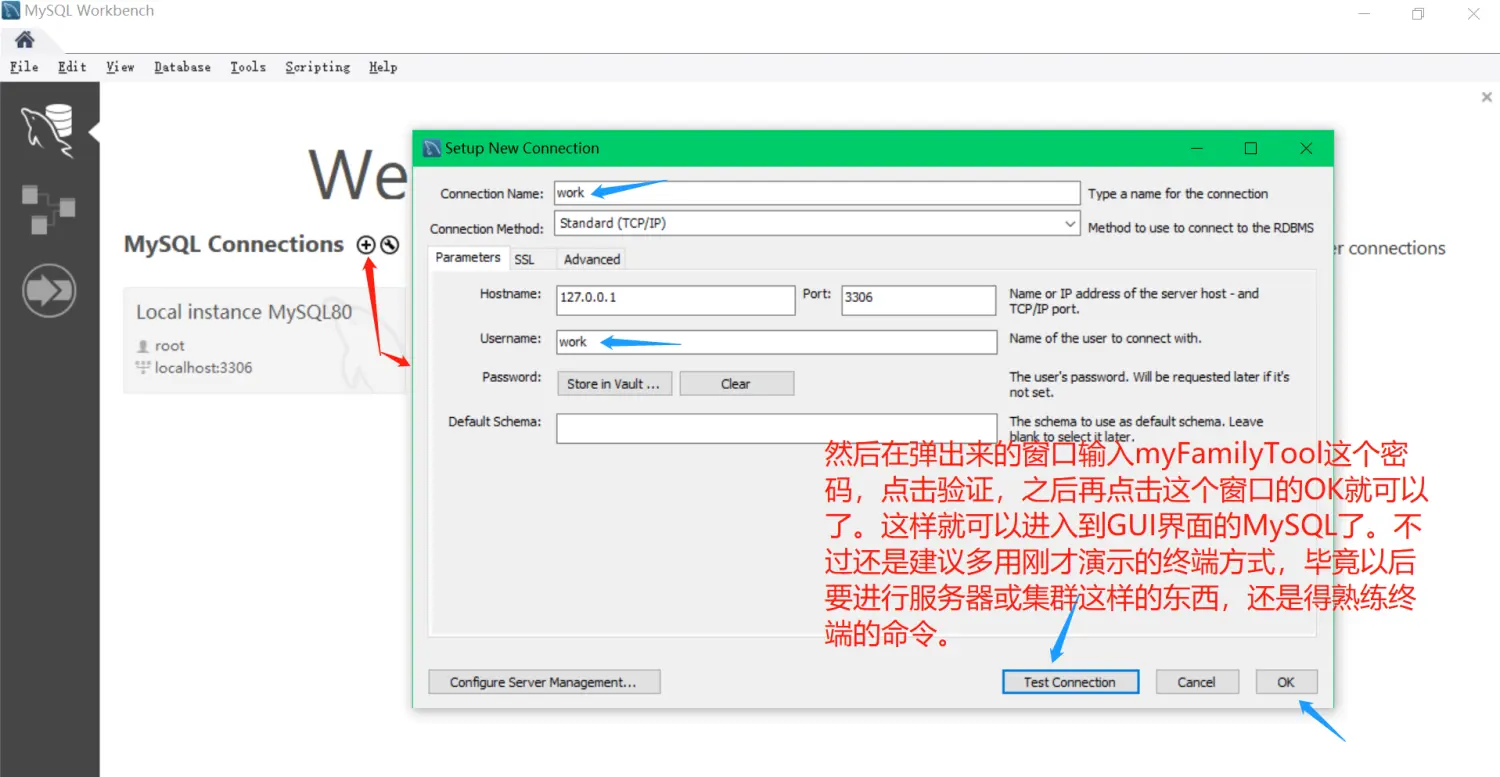
Task: Switch to the Advanced tab
Action: 590,258
